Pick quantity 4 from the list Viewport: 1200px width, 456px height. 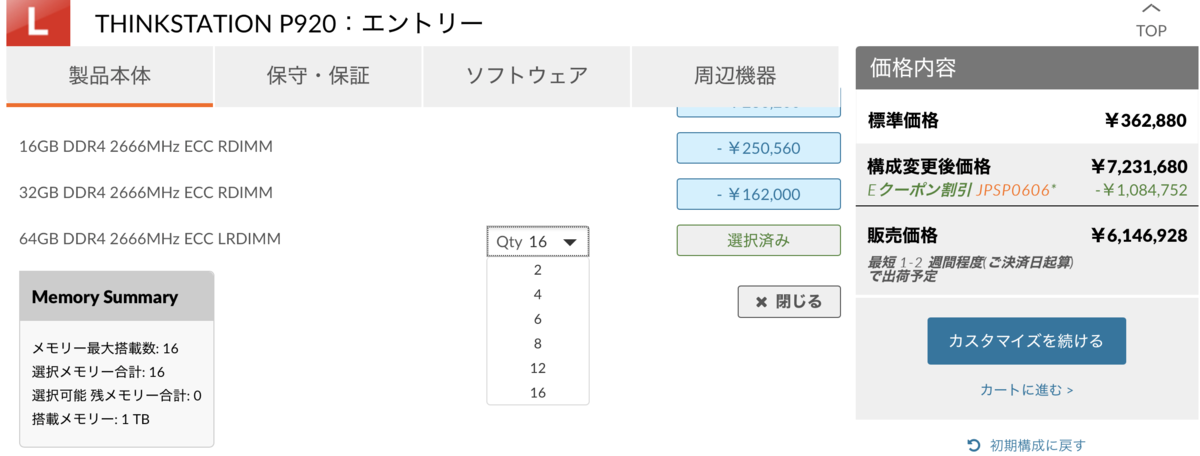coord(538,294)
